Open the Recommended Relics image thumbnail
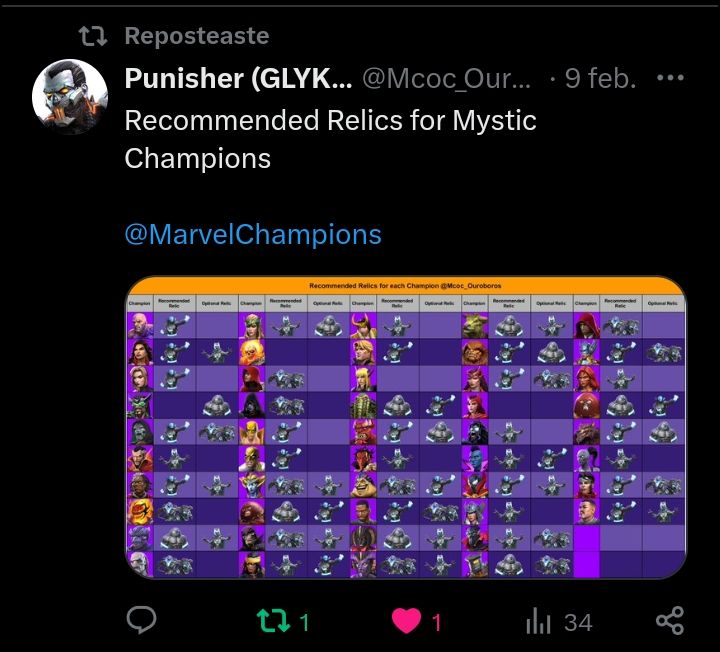Screen dimensions: 720x652 (406, 427)
